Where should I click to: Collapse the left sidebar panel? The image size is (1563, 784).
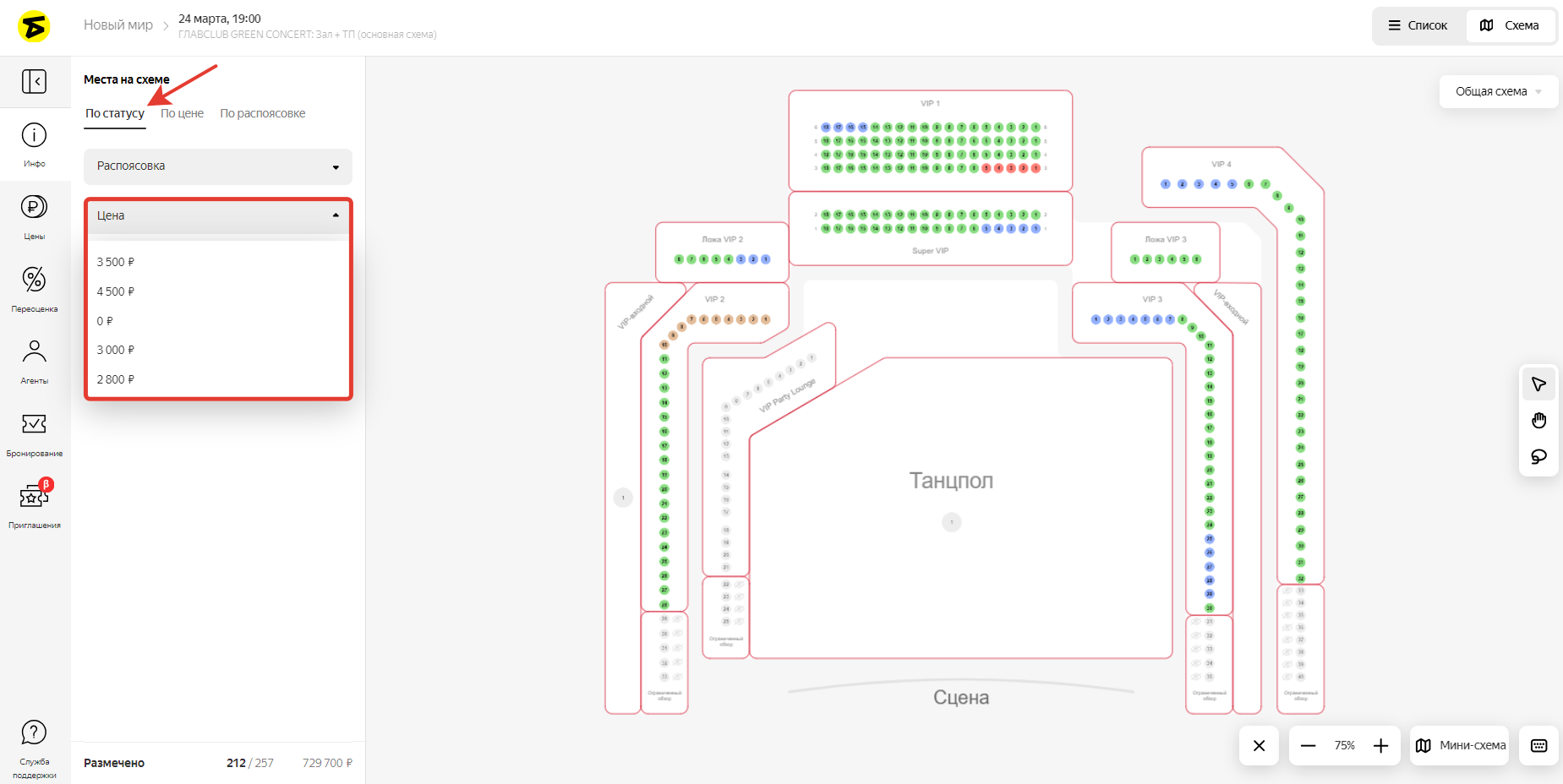(x=34, y=81)
